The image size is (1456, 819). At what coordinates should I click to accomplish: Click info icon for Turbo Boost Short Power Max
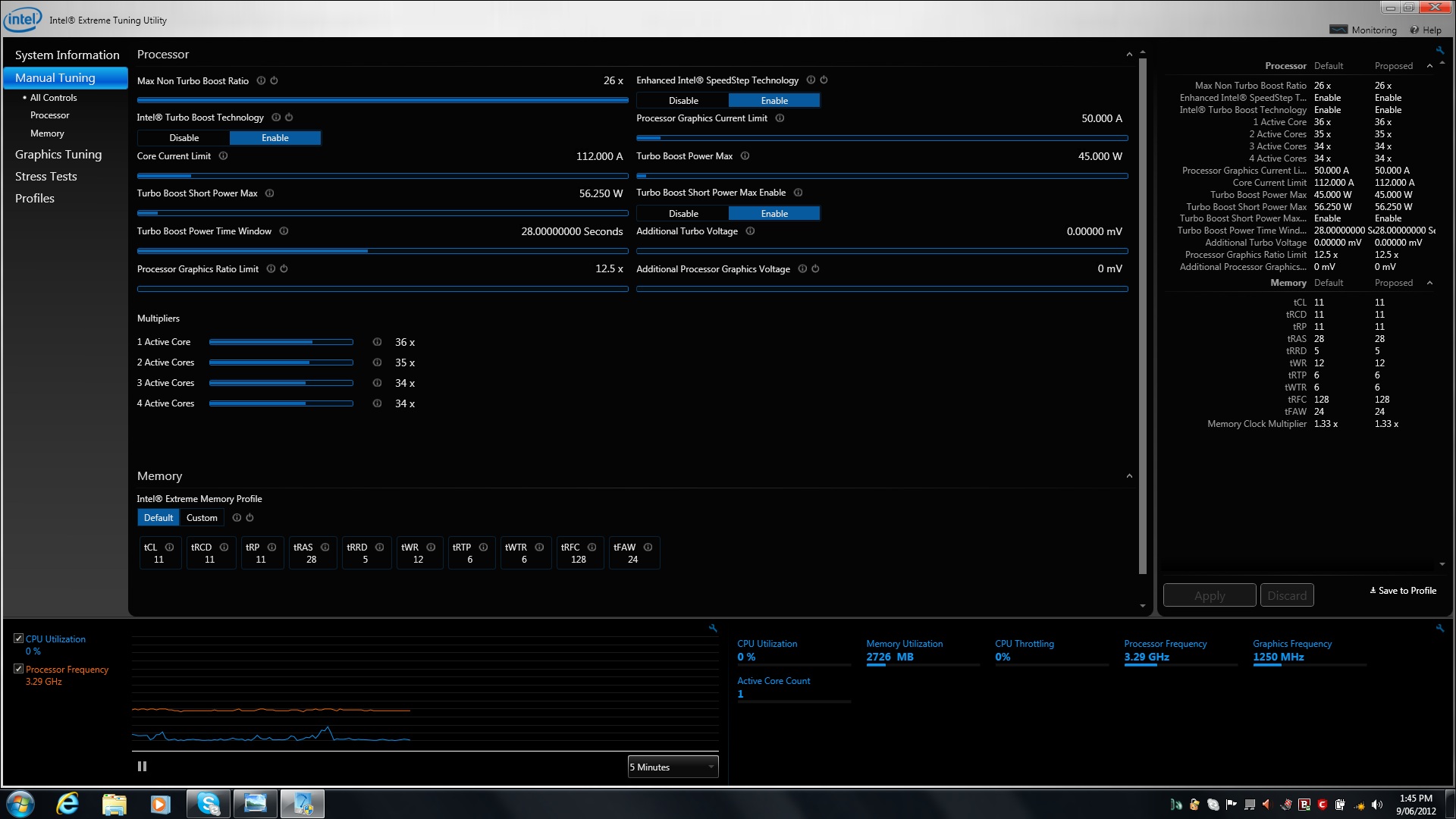[x=269, y=193]
